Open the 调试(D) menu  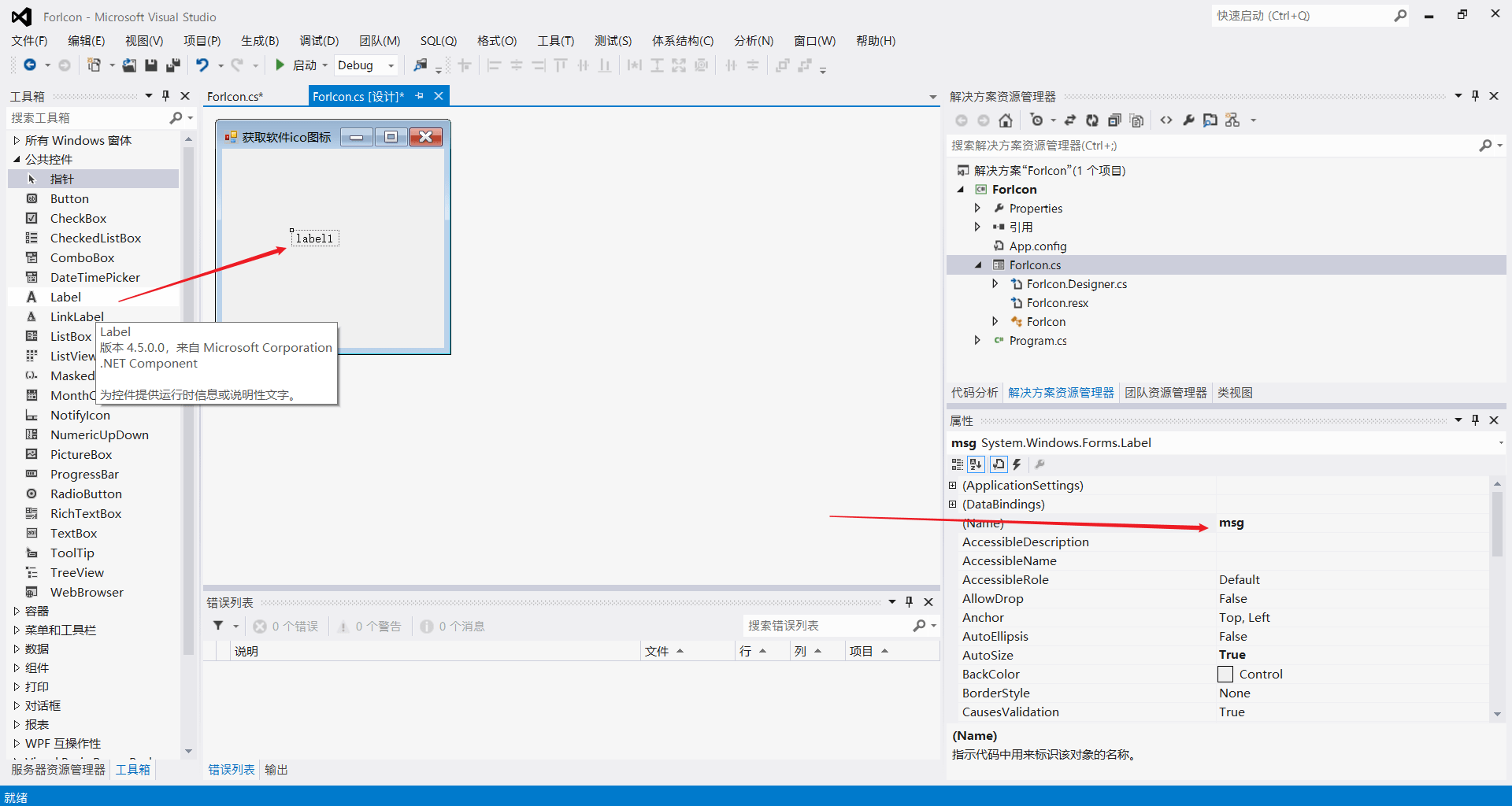click(318, 41)
